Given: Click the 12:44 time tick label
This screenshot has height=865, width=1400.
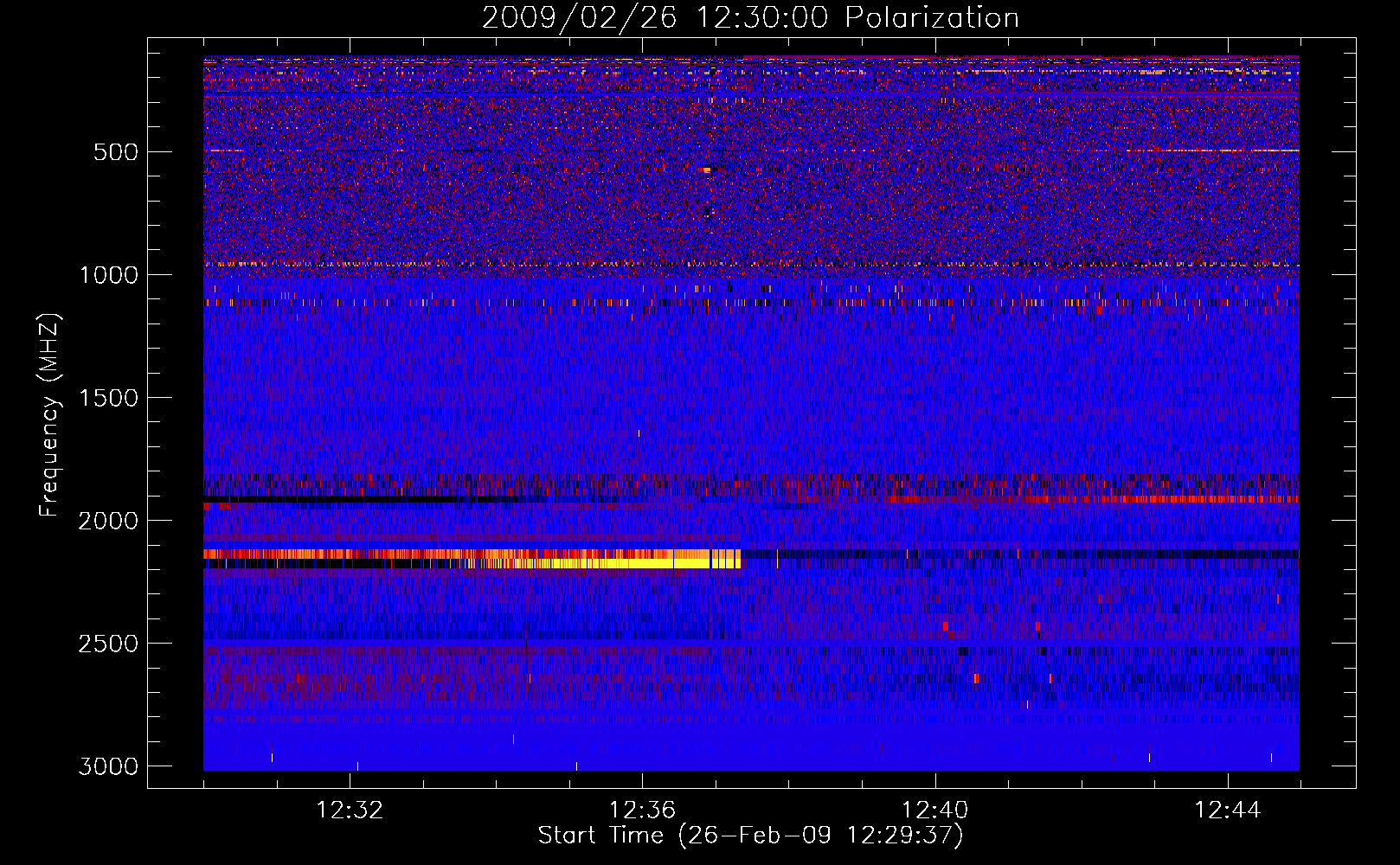Looking at the screenshot, I should click(1228, 811).
